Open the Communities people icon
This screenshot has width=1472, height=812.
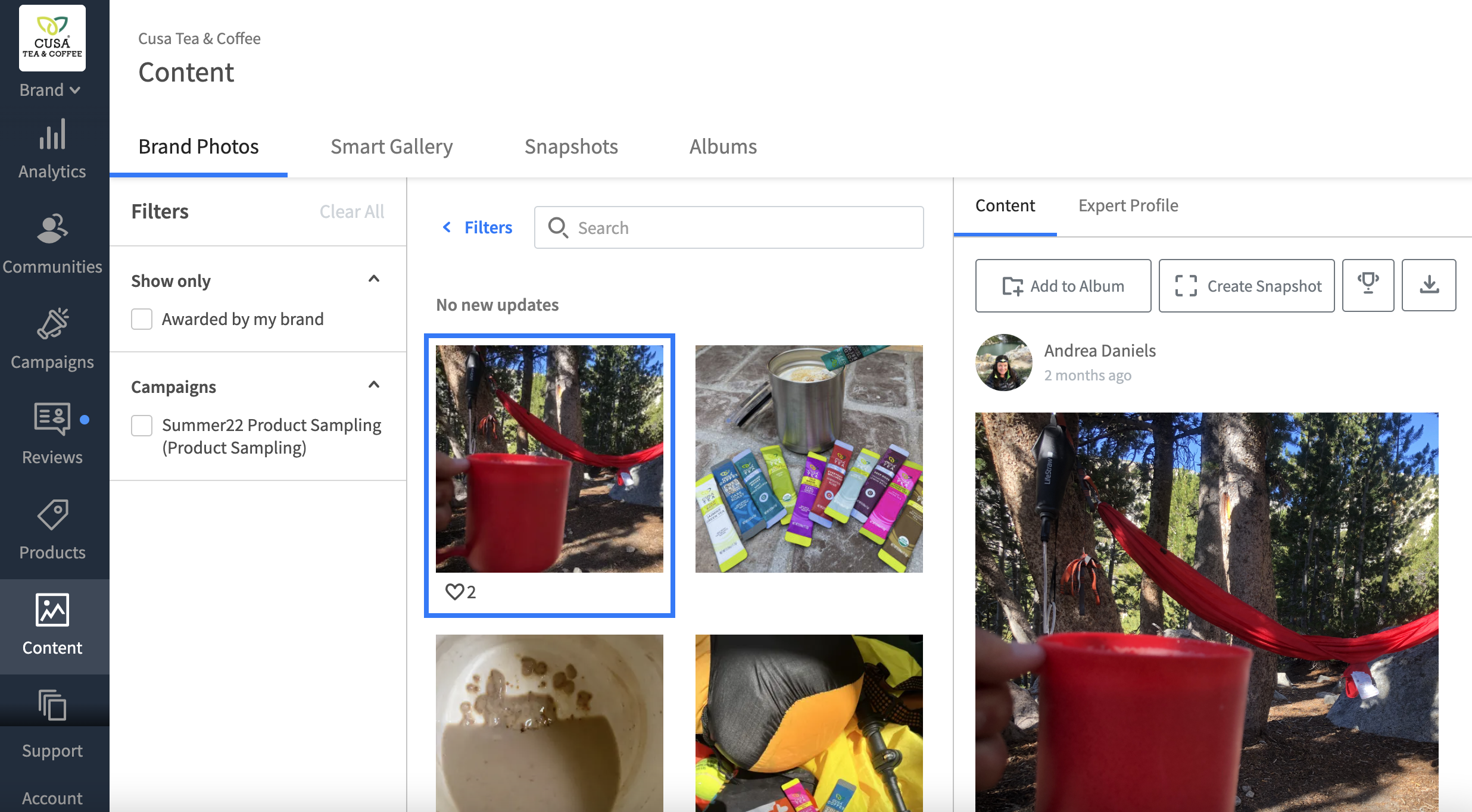(x=52, y=229)
